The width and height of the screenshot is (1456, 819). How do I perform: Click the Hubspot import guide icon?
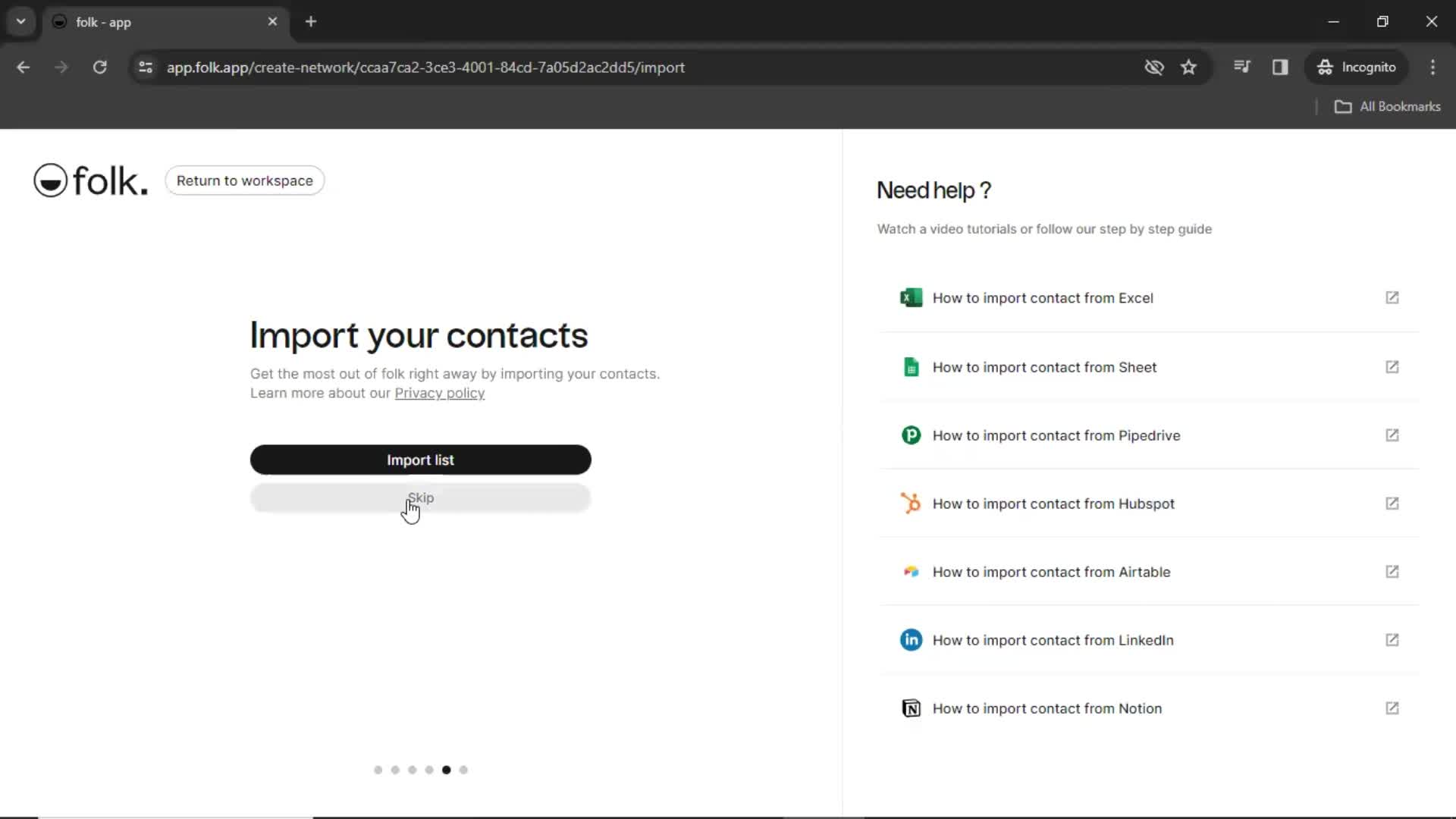click(x=912, y=503)
